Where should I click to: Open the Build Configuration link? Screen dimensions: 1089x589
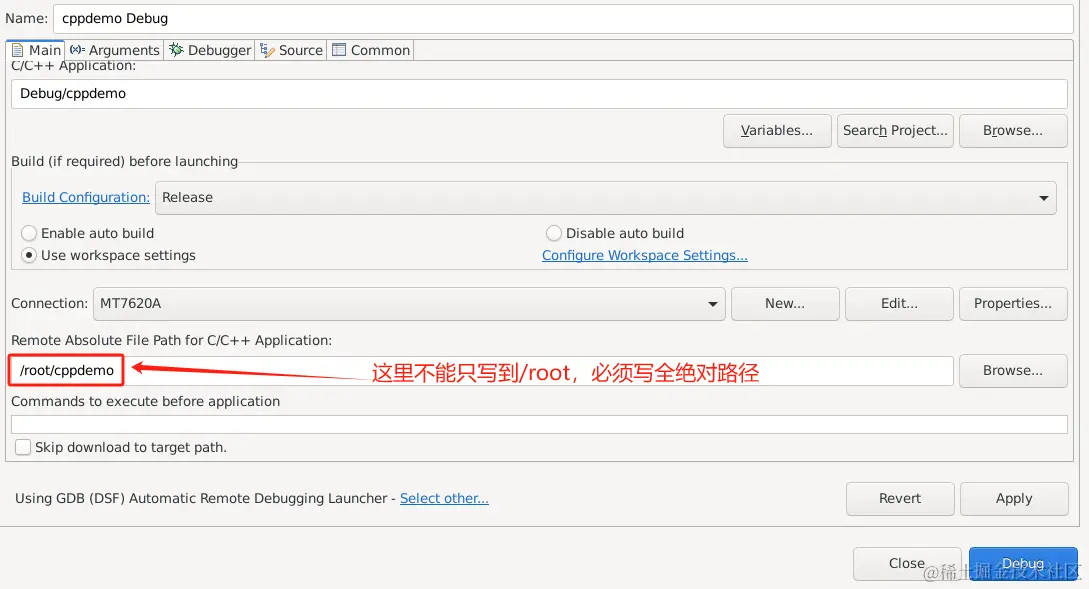pyautogui.click(x=86, y=197)
